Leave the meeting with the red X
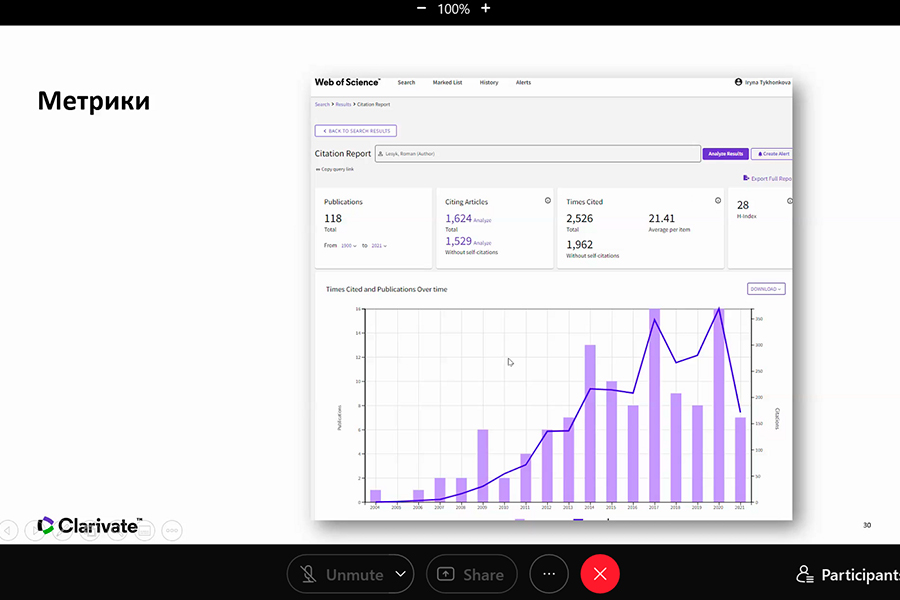This screenshot has height=600, width=900. click(600, 574)
